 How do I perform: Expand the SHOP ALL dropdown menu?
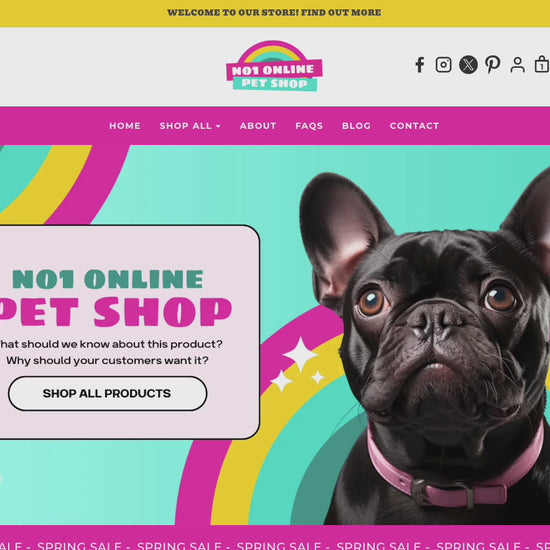coord(190,126)
